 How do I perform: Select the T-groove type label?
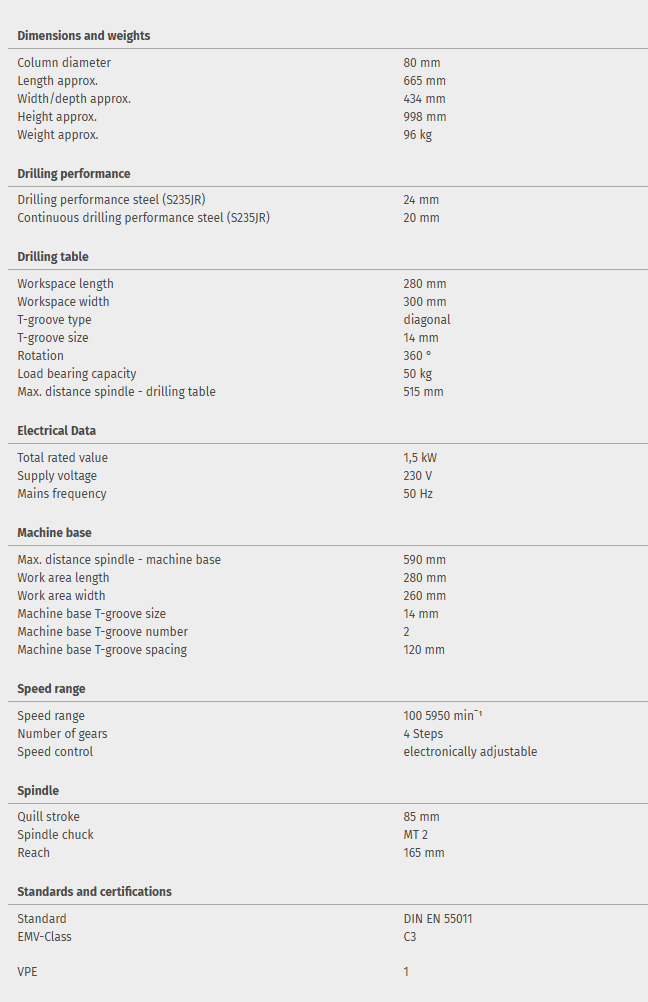click(54, 320)
